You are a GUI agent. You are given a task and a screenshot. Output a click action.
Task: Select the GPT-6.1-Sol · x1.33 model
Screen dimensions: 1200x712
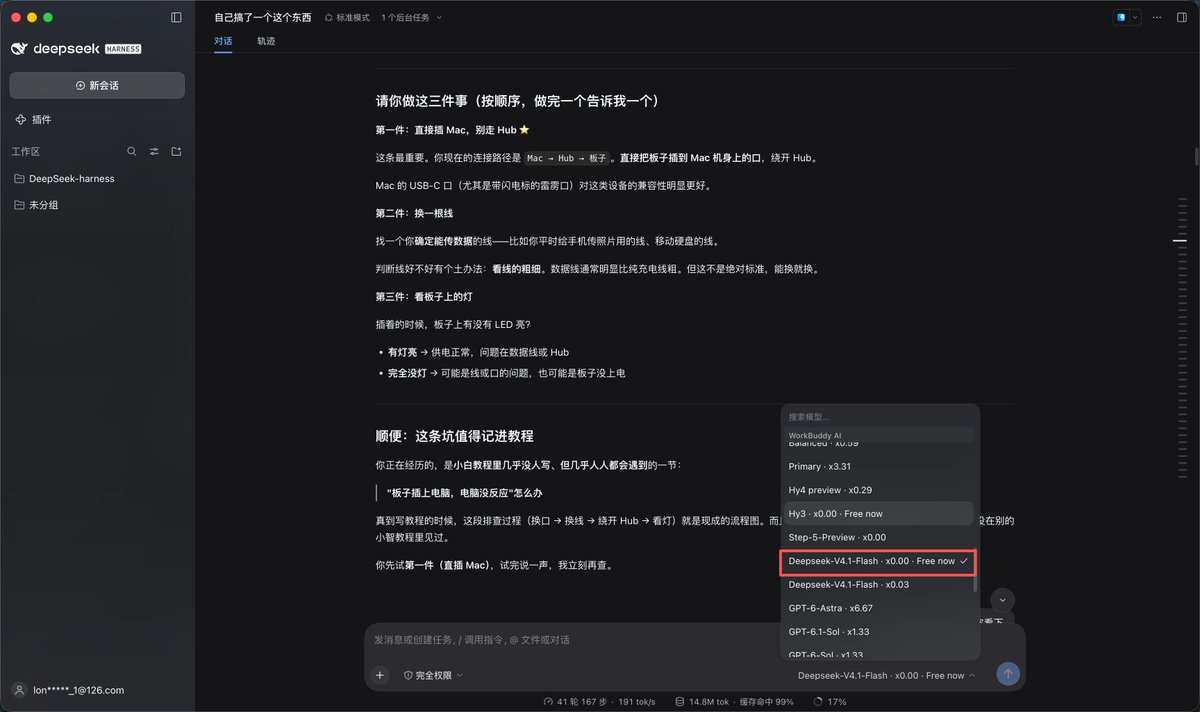(x=880, y=632)
